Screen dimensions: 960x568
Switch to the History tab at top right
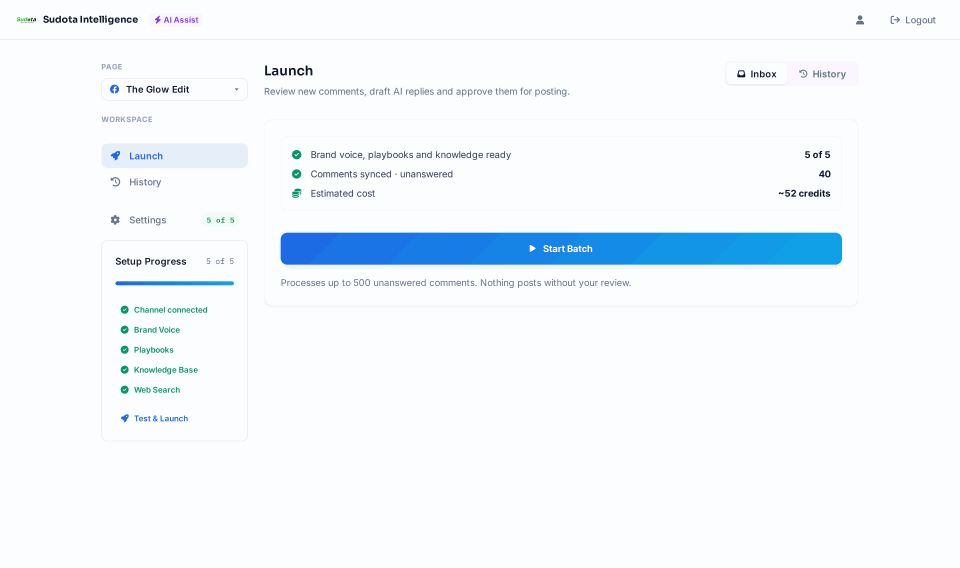[822, 74]
